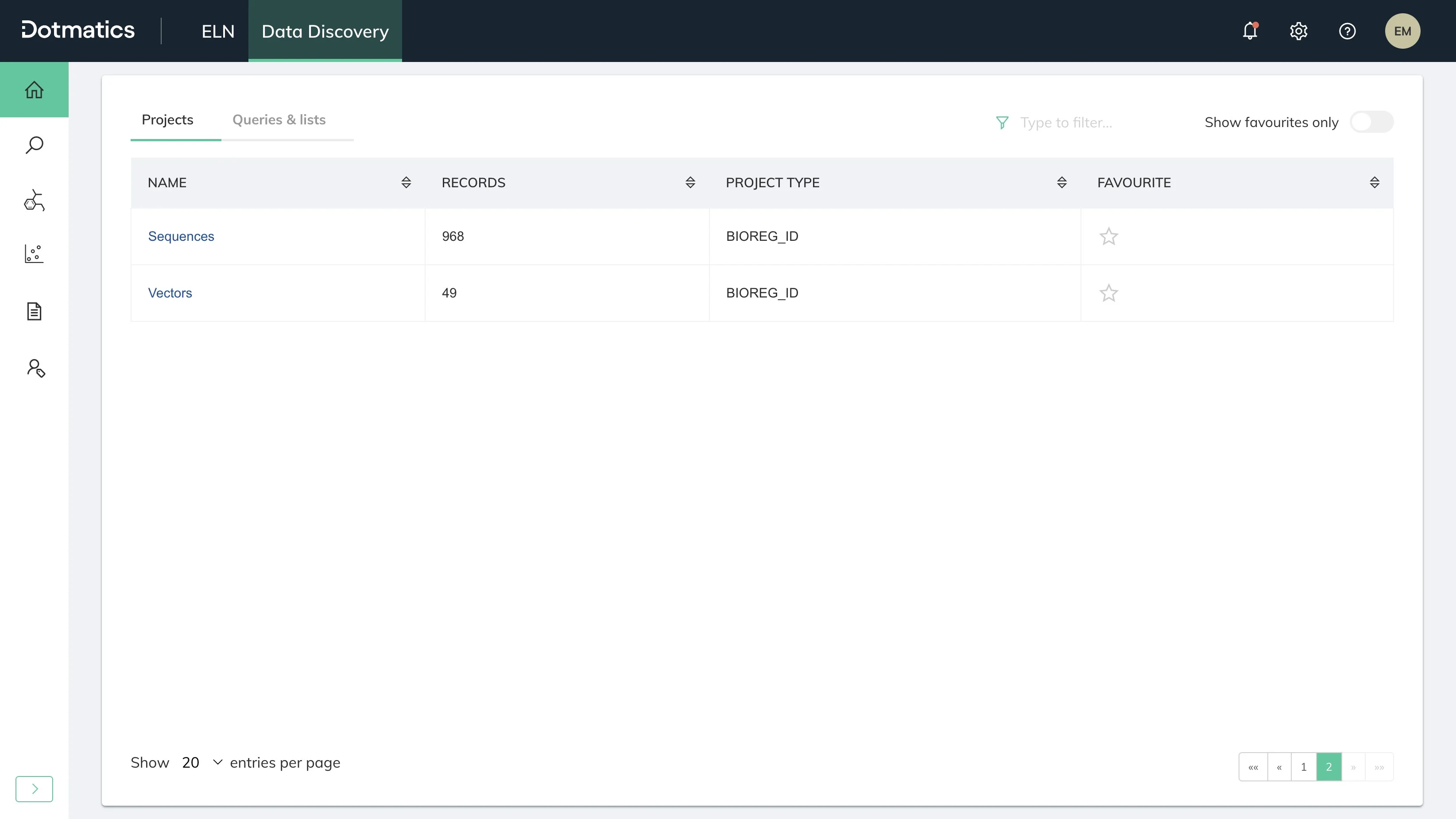Screen dimensions: 1456x819
Task: Open settings gear in top bar
Action: (x=1298, y=31)
